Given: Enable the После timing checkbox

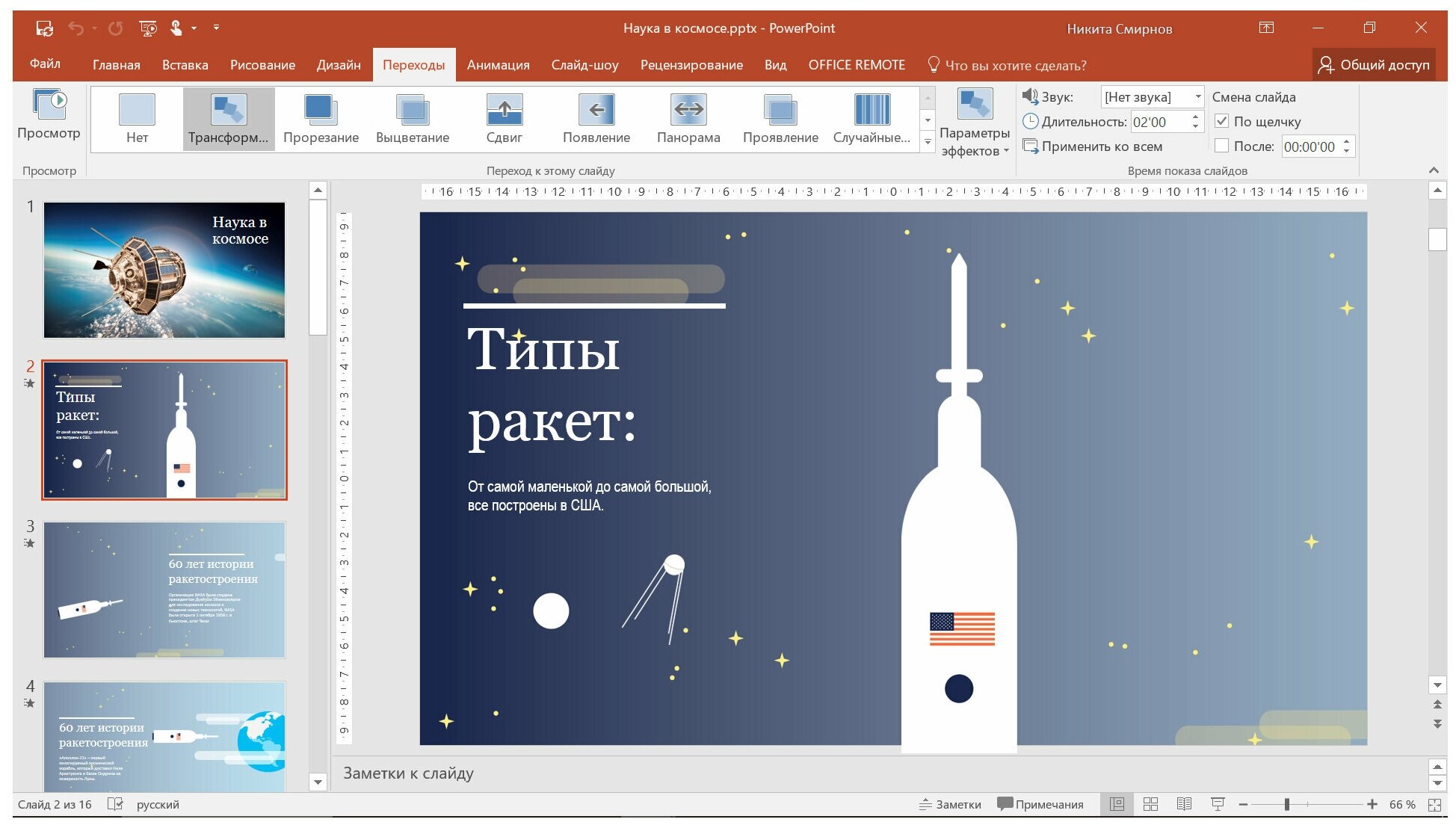Looking at the screenshot, I should [x=1222, y=146].
